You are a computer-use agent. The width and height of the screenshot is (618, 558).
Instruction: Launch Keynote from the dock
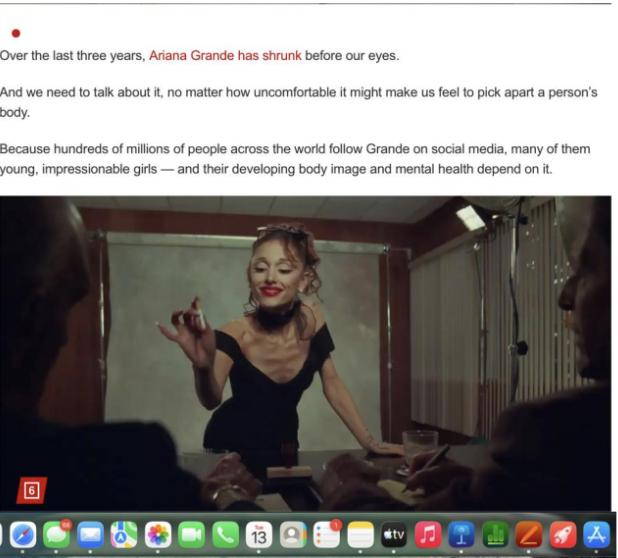(462, 535)
